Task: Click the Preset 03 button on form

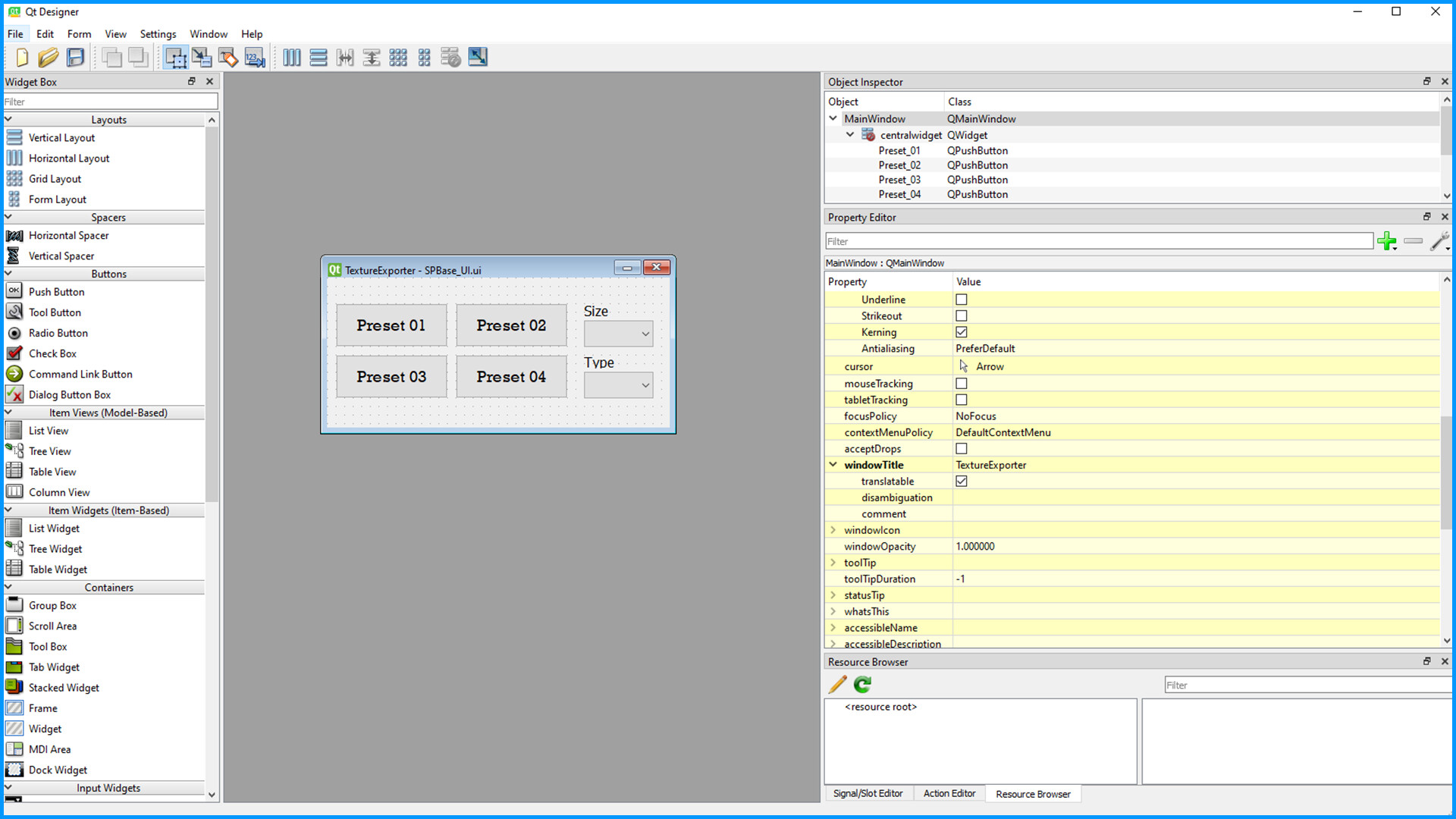Action: [391, 377]
